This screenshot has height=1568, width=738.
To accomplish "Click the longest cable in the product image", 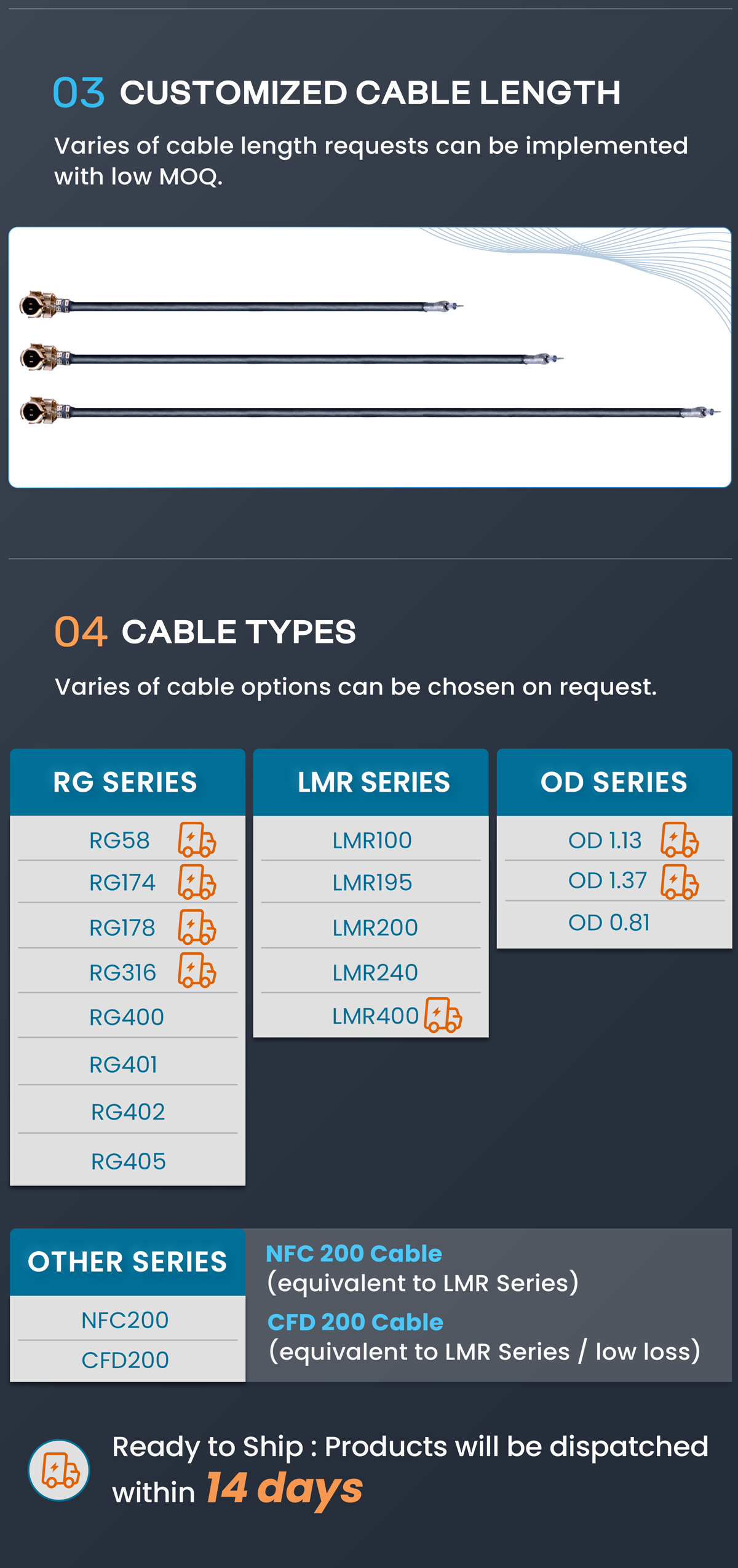I will 369,412.
